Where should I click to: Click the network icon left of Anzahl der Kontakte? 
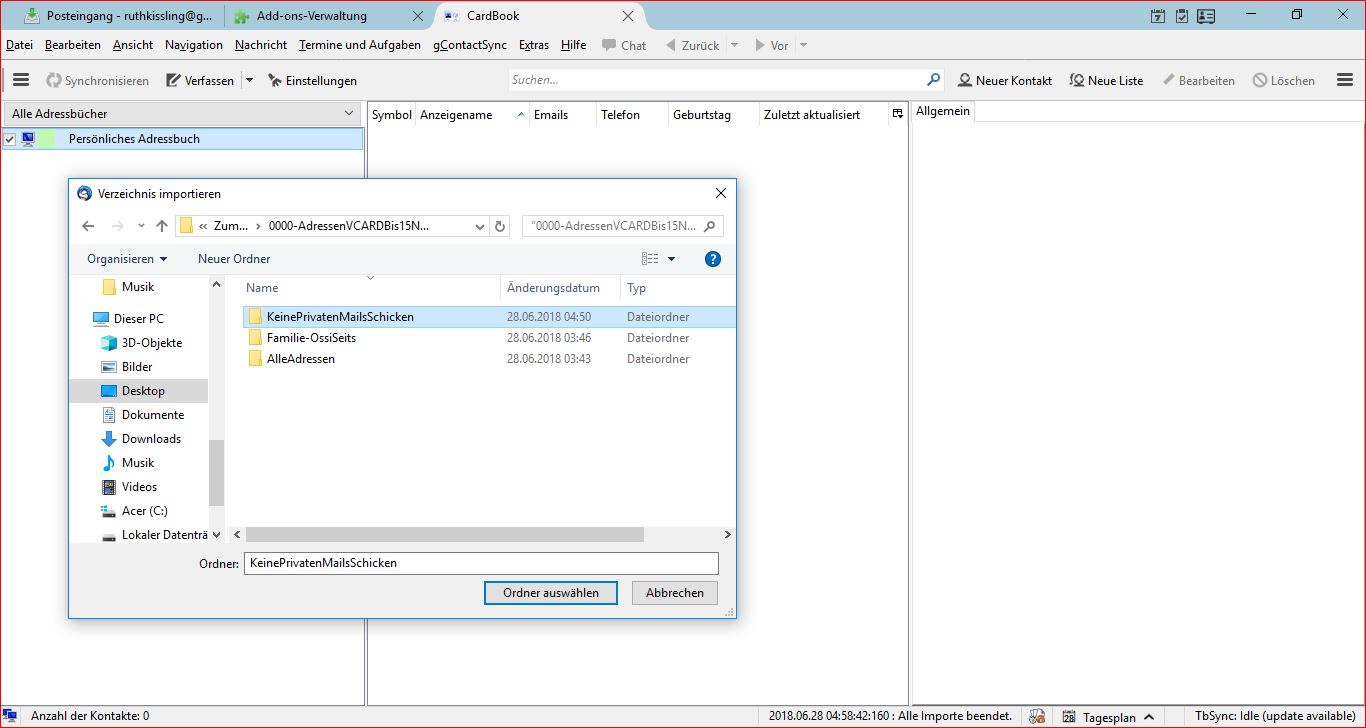click(11, 716)
